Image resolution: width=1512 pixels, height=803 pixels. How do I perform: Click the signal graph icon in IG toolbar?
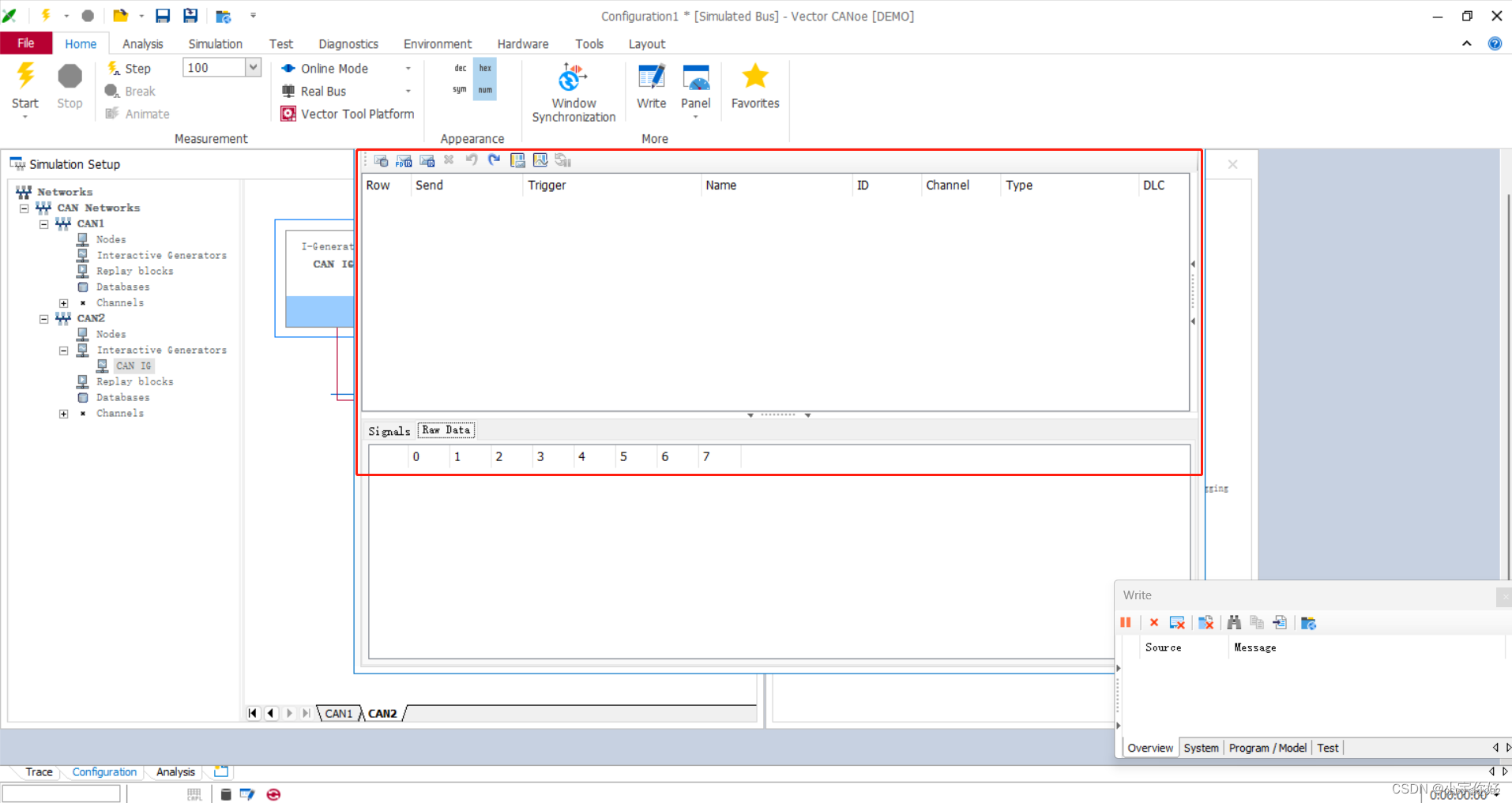tap(540, 160)
